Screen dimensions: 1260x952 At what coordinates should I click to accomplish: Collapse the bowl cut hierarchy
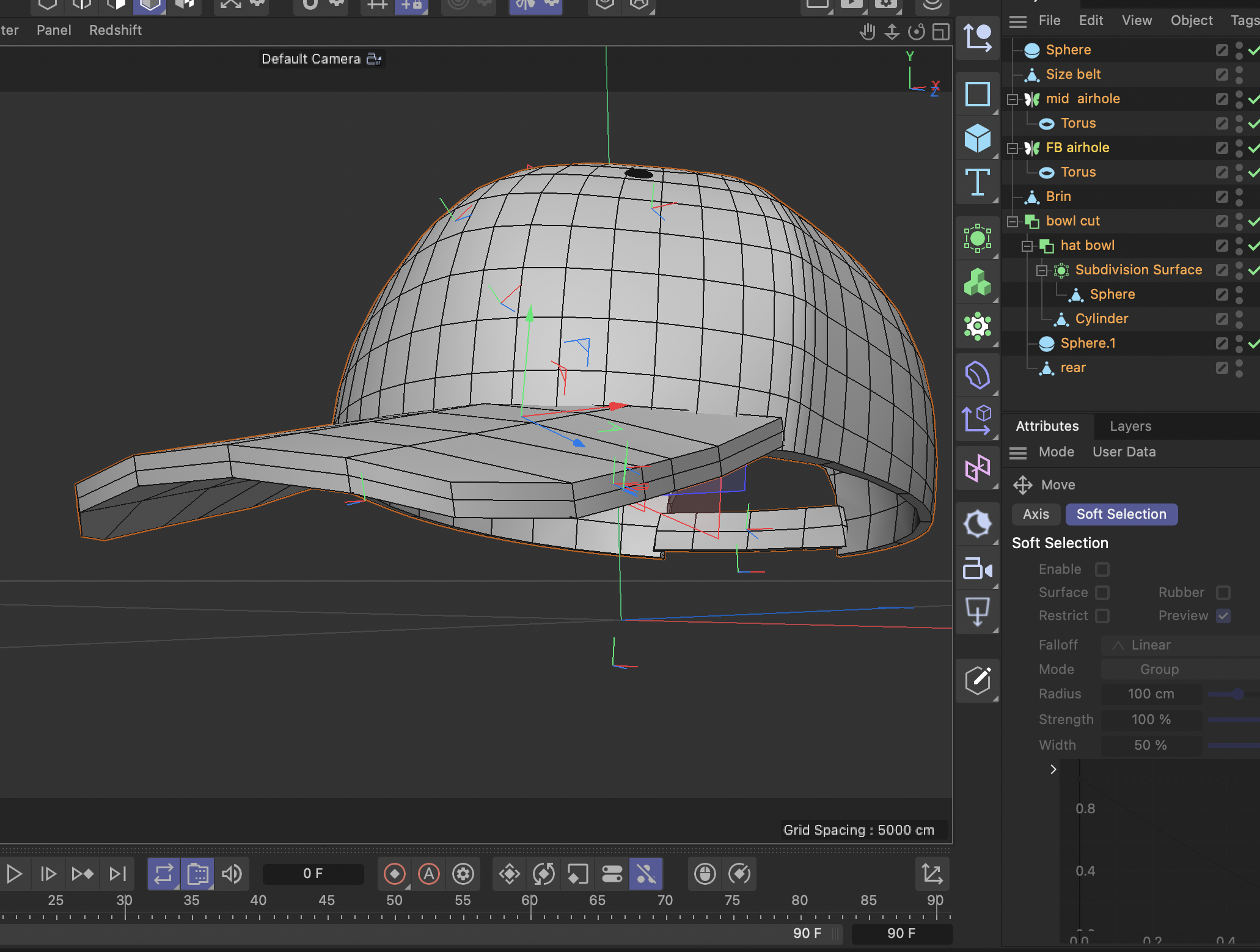pyautogui.click(x=1013, y=221)
